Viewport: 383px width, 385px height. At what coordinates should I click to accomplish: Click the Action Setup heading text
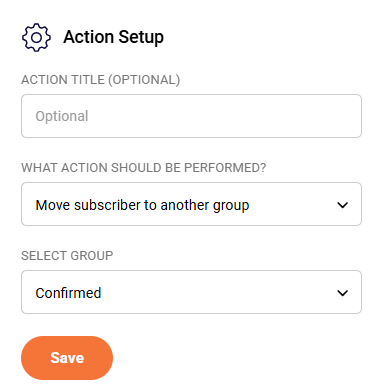click(113, 37)
